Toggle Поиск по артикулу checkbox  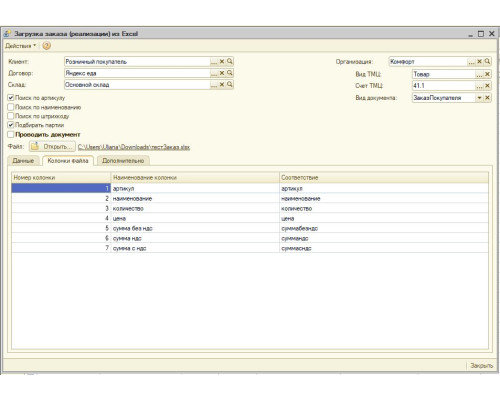[x=11, y=98]
